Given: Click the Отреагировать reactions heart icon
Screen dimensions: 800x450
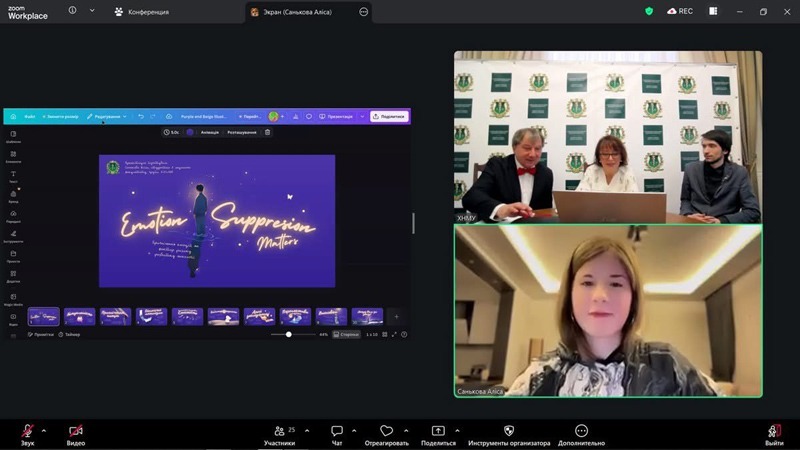Looking at the screenshot, I should tap(386, 431).
